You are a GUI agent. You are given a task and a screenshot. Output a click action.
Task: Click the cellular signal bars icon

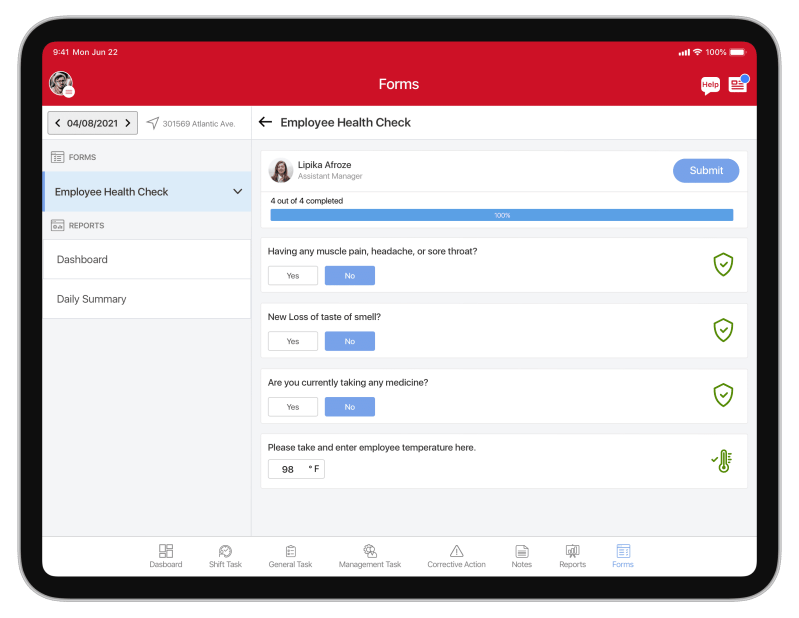[x=684, y=52]
